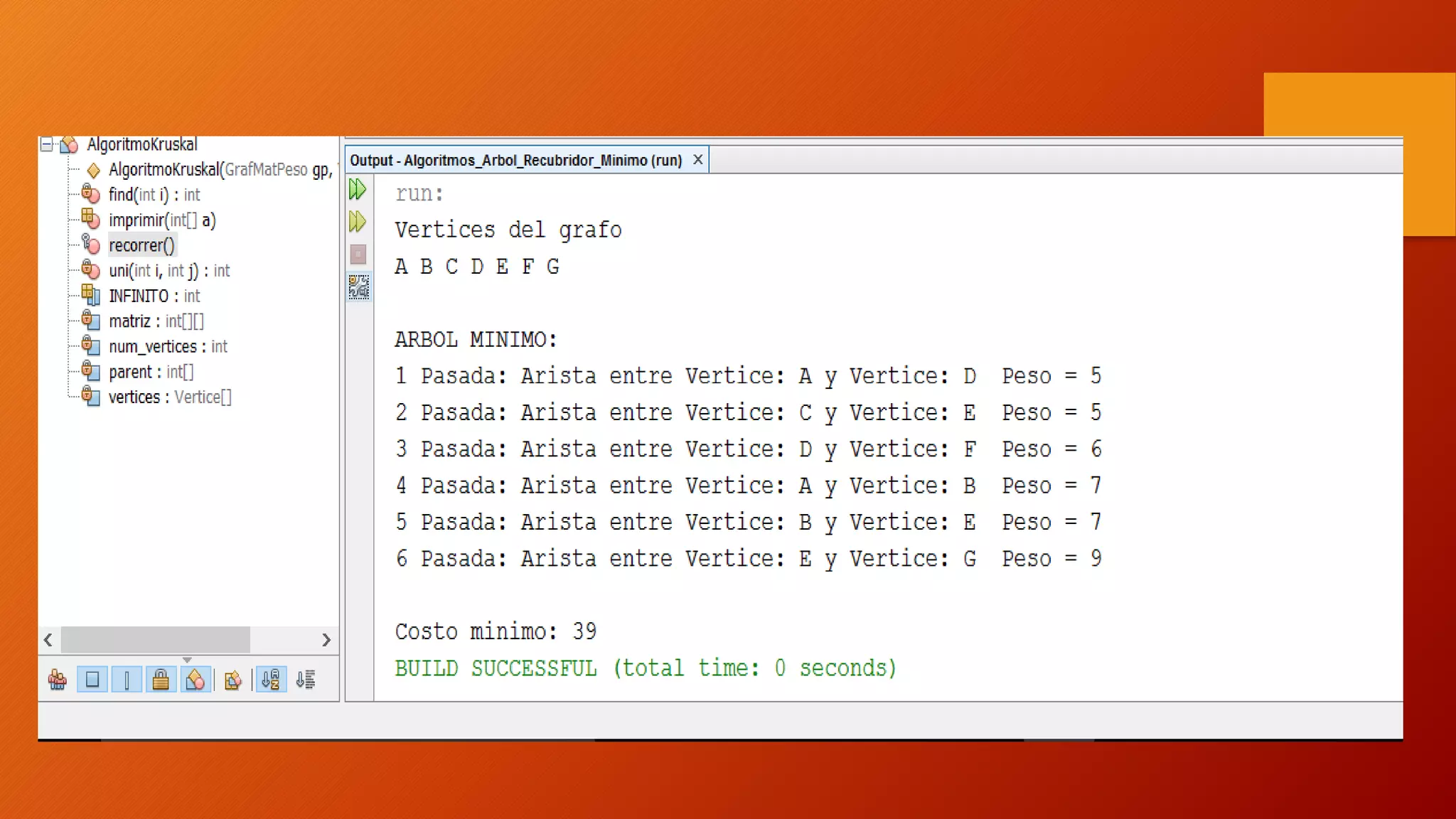The height and width of the screenshot is (819, 1456).
Task: Close the Output run tab
Action: [698, 160]
